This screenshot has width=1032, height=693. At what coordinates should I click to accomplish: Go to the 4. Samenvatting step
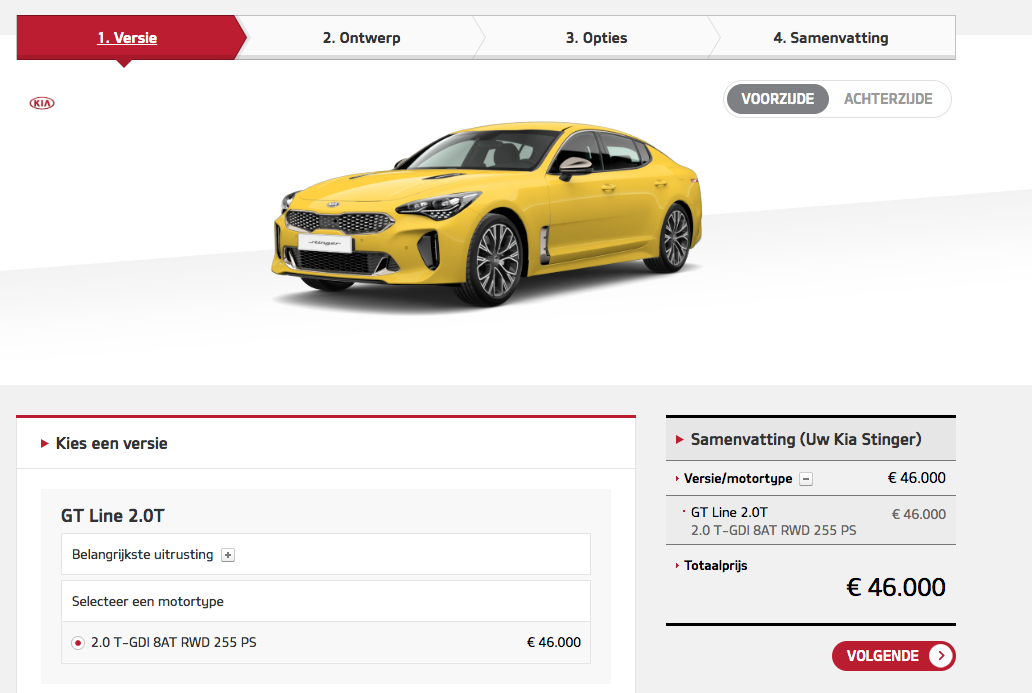pos(831,38)
